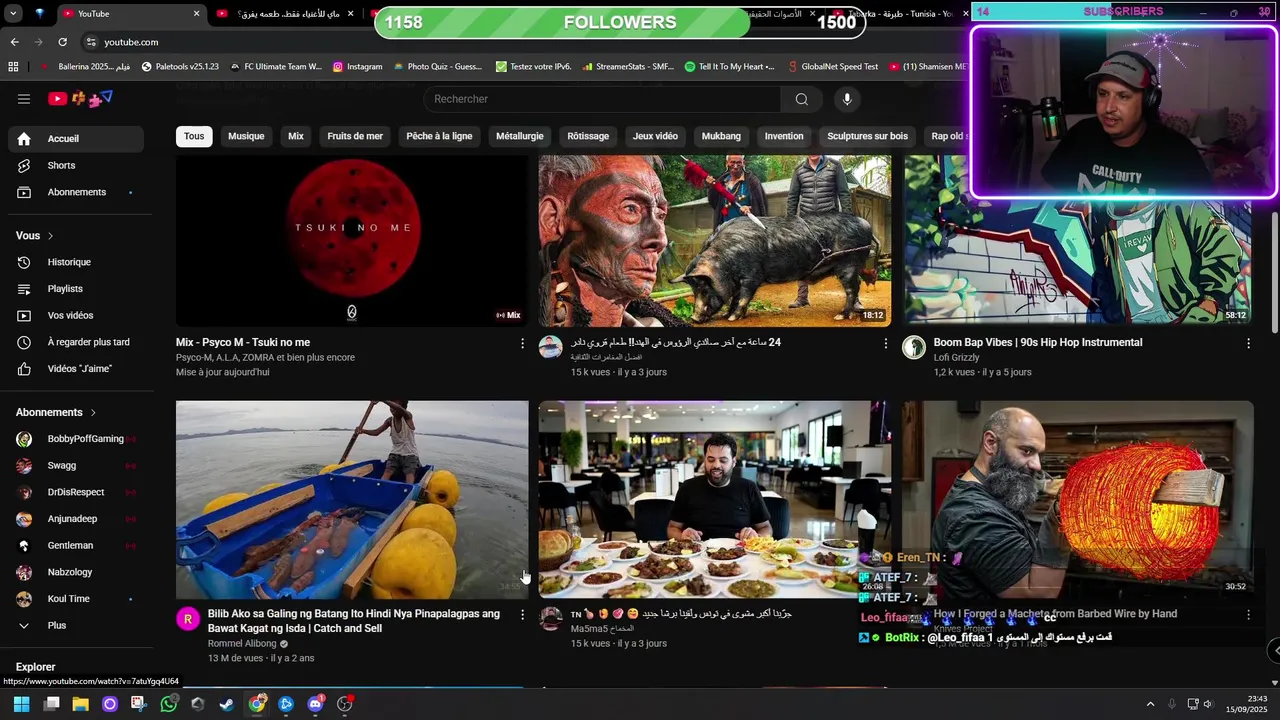1280x720 pixels.
Task: Open the fishing boat video thumbnail
Action: pyautogui.click(x=352, y=499)
